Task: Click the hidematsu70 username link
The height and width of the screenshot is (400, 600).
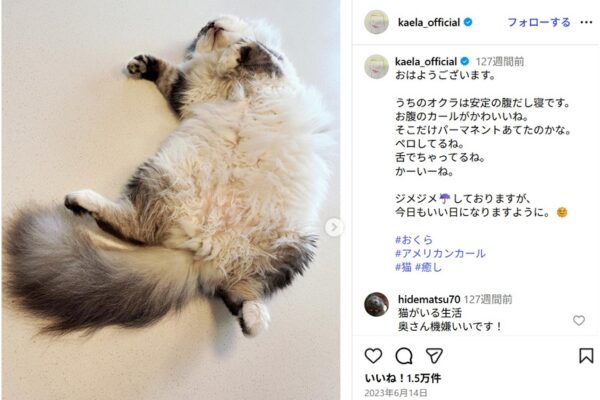Action: coord(429,299)
